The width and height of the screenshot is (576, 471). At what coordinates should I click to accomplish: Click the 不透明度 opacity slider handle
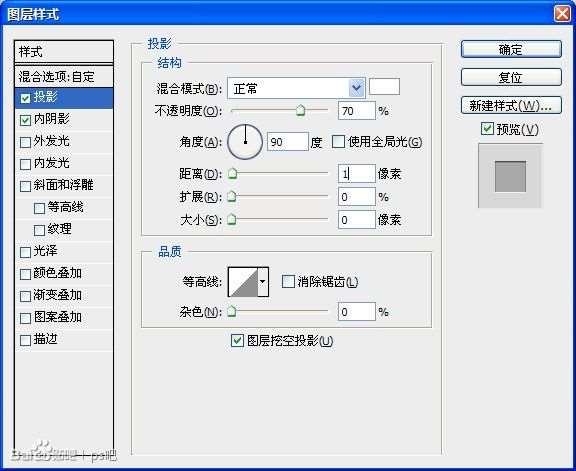(x=300, y=110)
